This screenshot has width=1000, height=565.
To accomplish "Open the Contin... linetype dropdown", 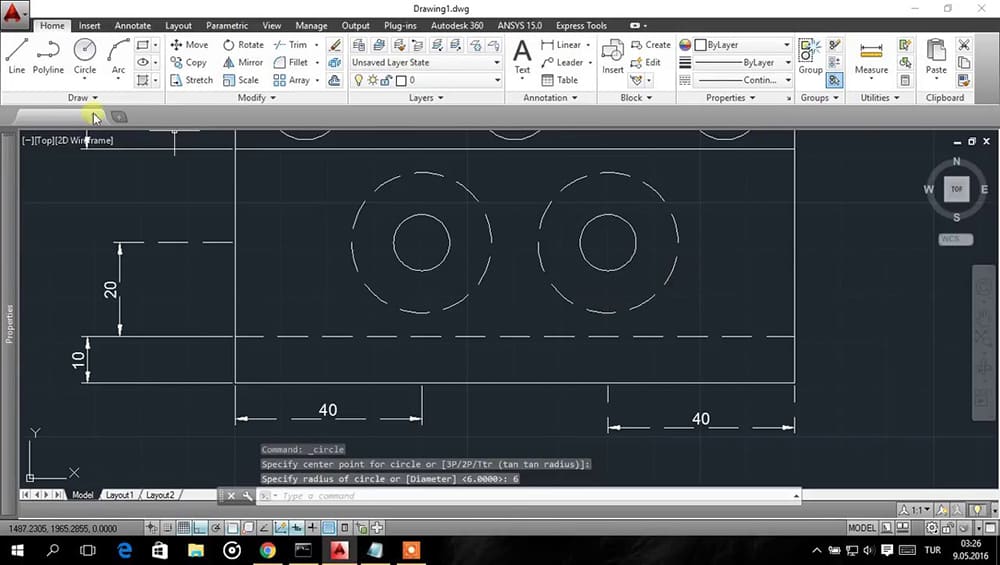I will click(x=744, y=80).
